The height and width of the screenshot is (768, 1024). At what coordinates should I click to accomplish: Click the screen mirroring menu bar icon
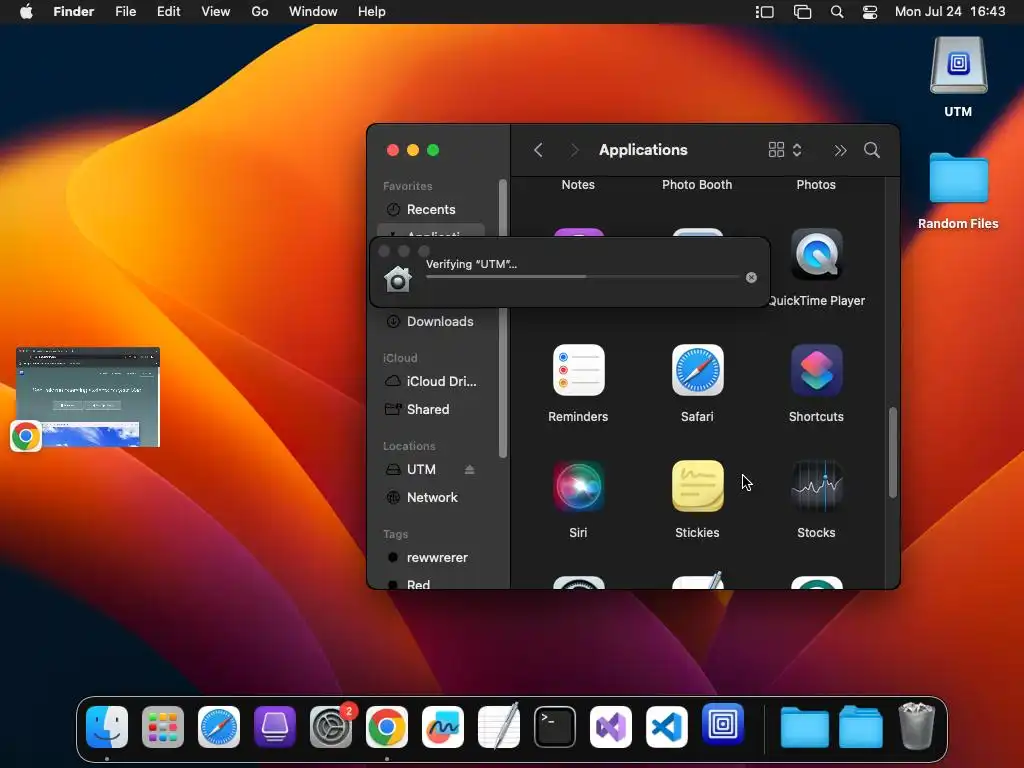[x=802, y=12]
